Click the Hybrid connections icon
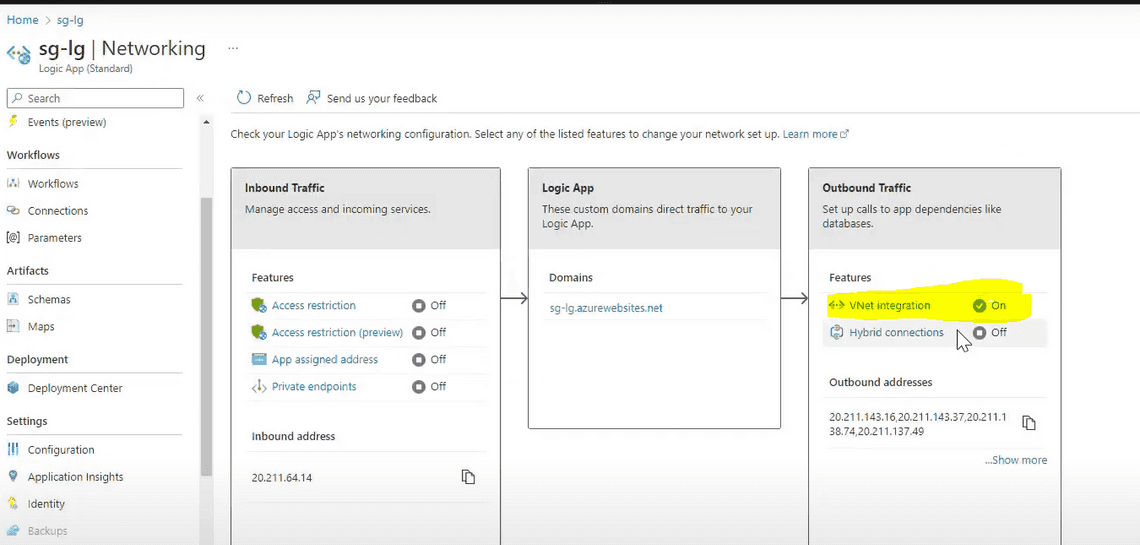 pyautogui.click(x=836, y=333)
